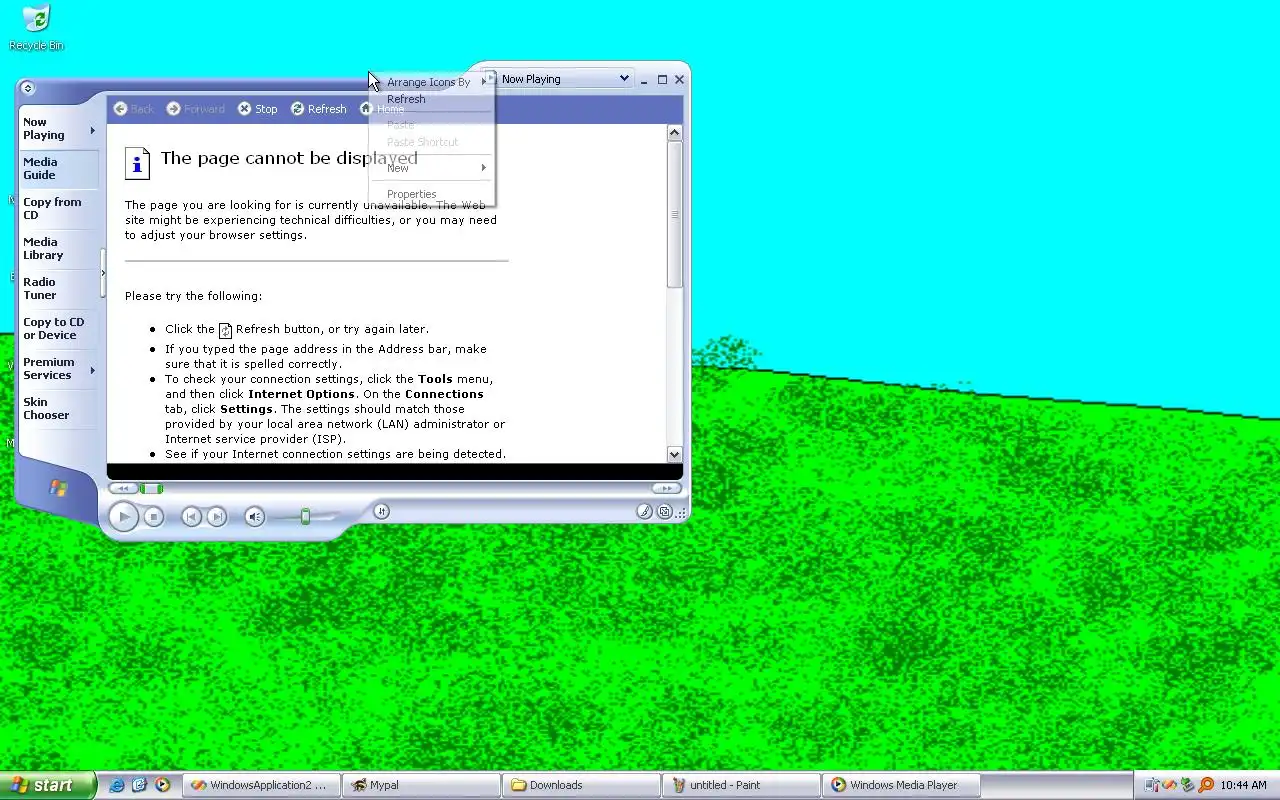
Task: Click the Back navigation button
Action: pos(134,109)
